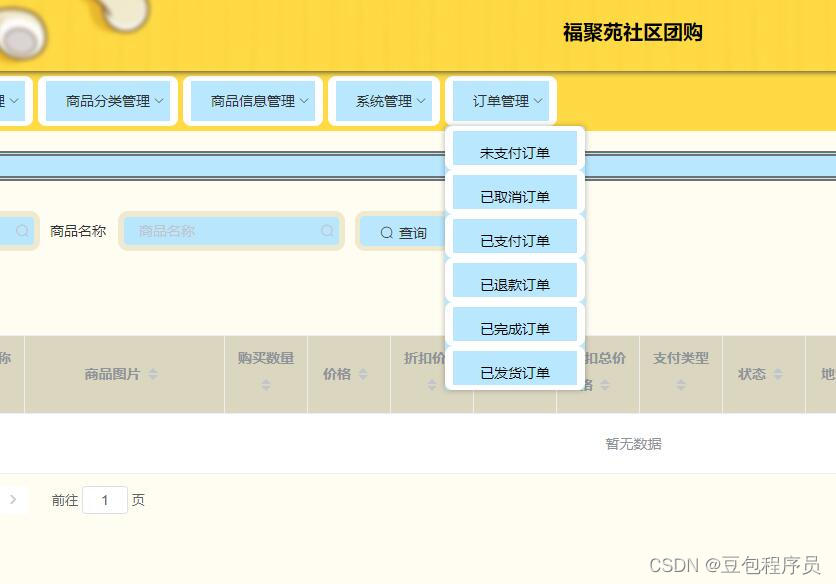Click the next page arrow in pagination

pos(12,499)
